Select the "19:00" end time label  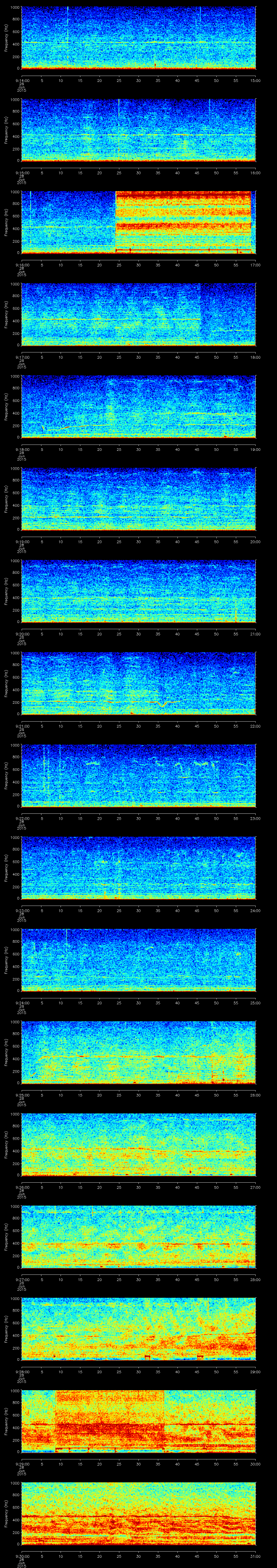tap(256, 449)
